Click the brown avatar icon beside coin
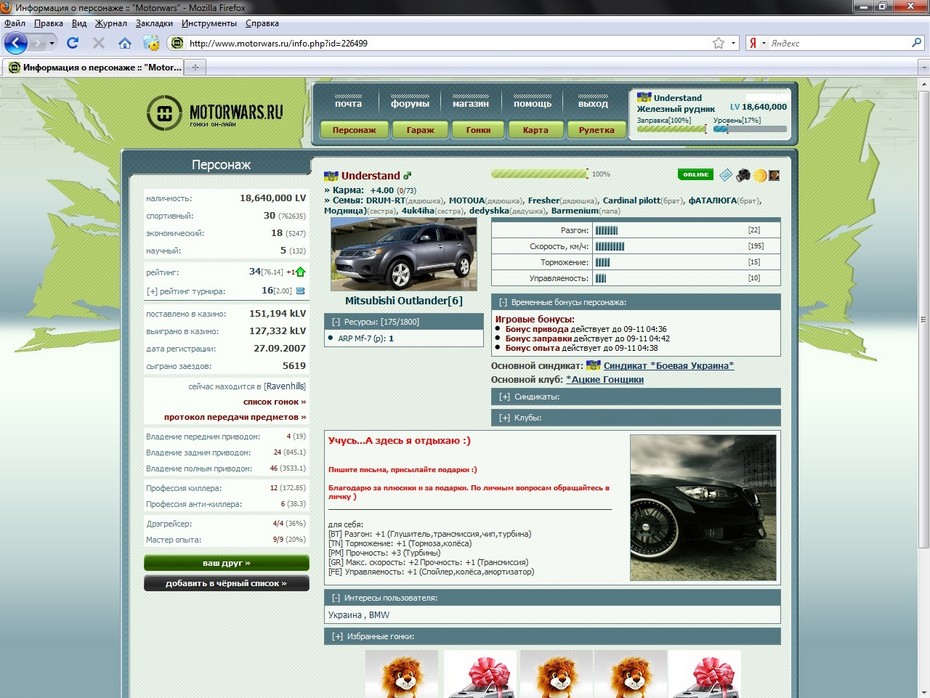 tap(774, 176)
